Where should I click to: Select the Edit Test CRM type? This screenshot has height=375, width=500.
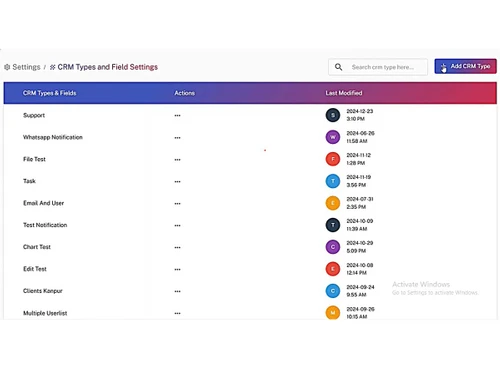tap(35, 269)
